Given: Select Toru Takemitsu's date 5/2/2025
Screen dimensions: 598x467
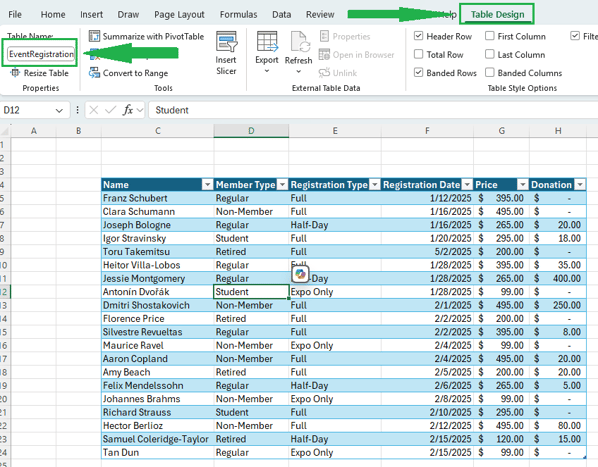Looking at the screenshot, I should point(427,252).
